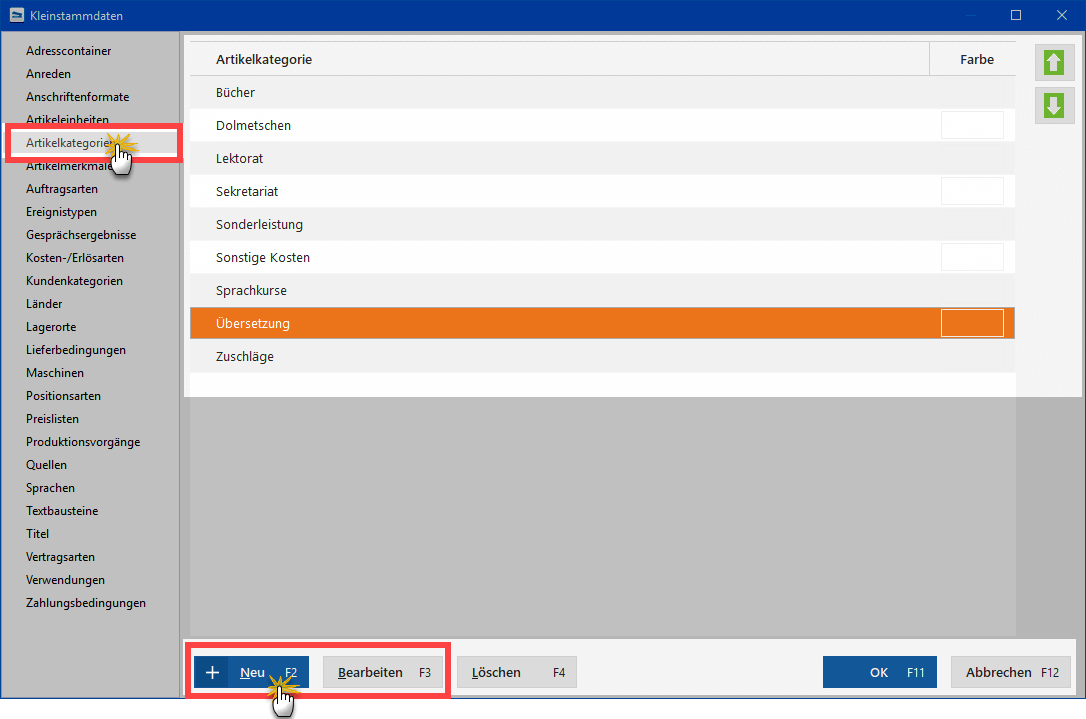
Task: Select Preislisten in the sidebar
Action: 52,418
